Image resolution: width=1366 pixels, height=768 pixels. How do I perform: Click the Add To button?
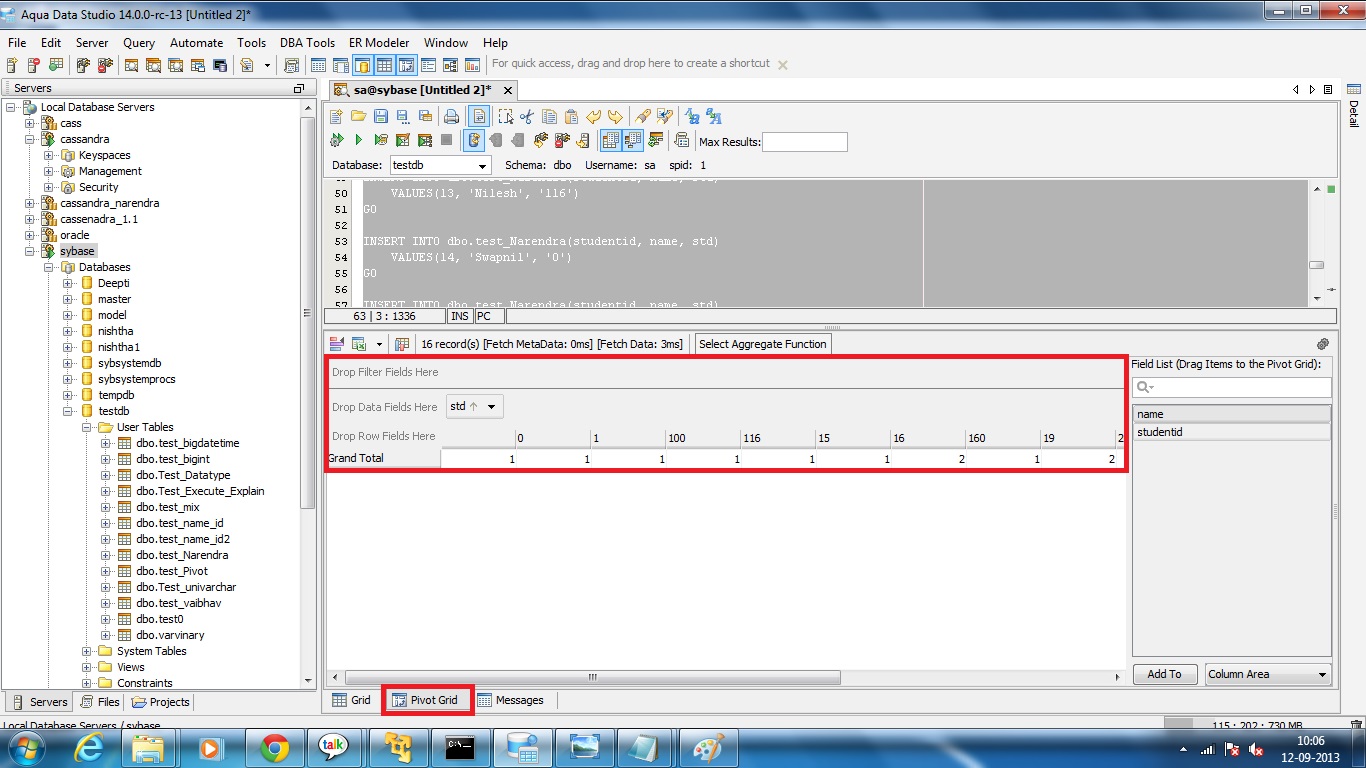(x=1164, y=674)
